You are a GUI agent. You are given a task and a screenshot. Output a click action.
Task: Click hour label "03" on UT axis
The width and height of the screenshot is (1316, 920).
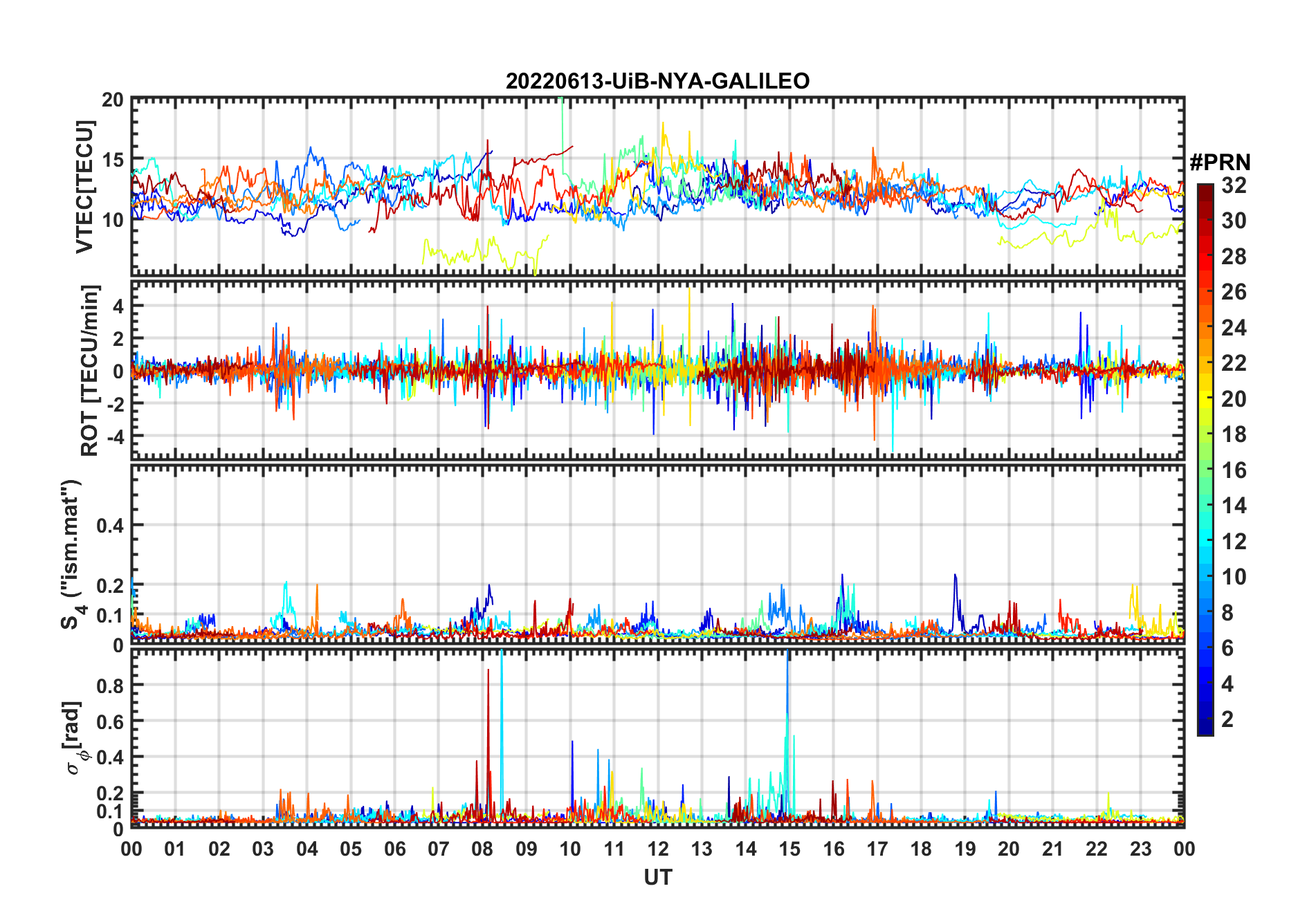pyautogui.click(x=263, y=849)
